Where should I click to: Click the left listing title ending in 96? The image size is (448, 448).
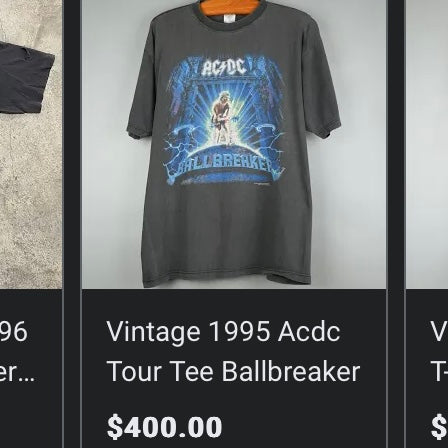click(13, 332)
